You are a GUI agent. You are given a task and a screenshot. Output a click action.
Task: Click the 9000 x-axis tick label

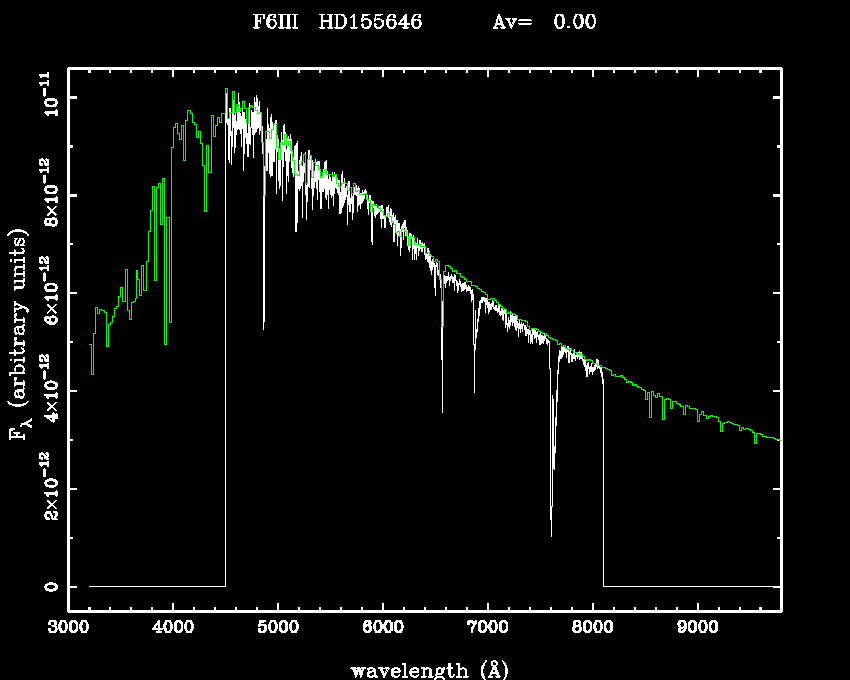(697, 631)
